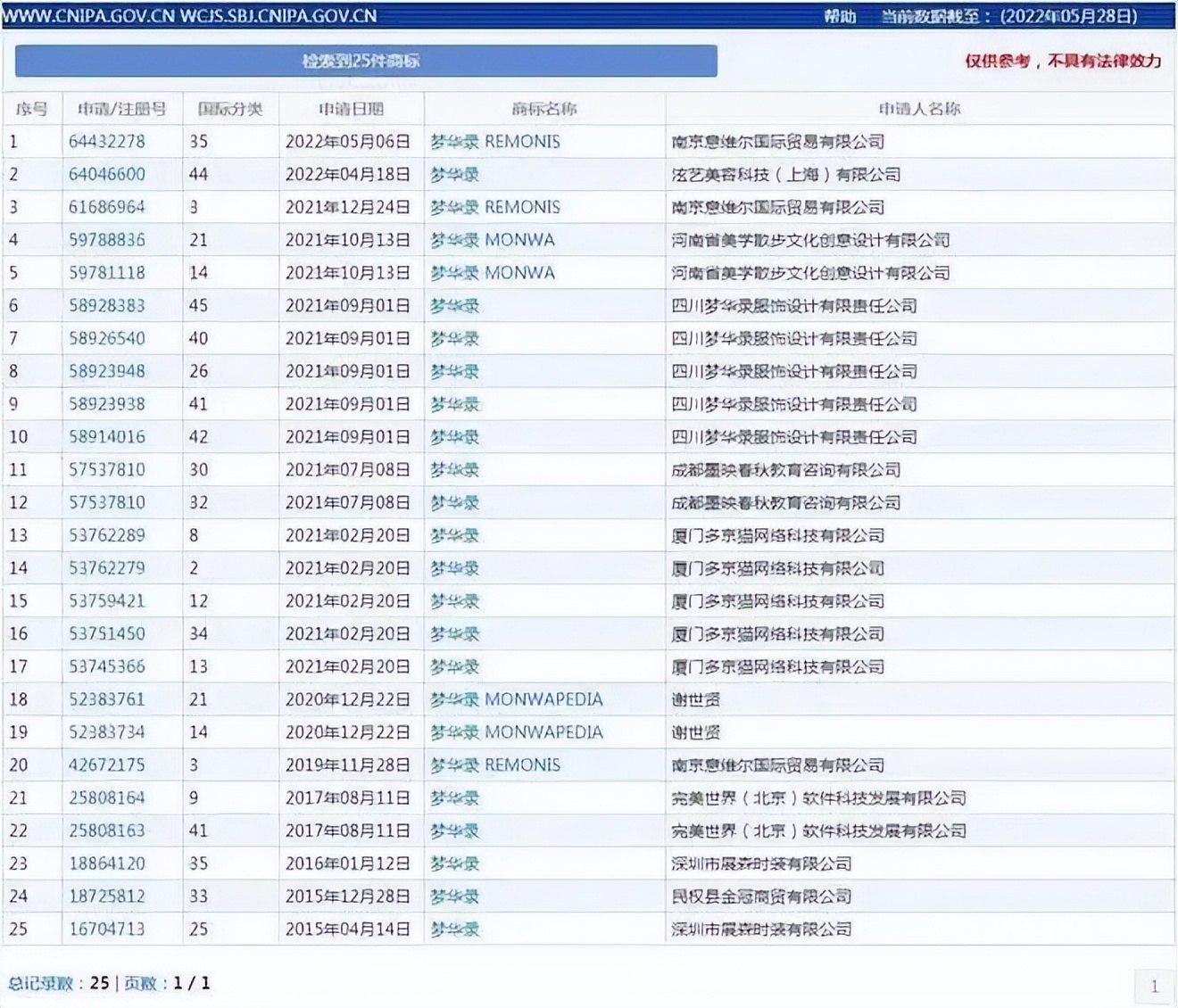Open registration number 64046600
This screenshot has height=1008, width=1178.
[x=106, y=175]
